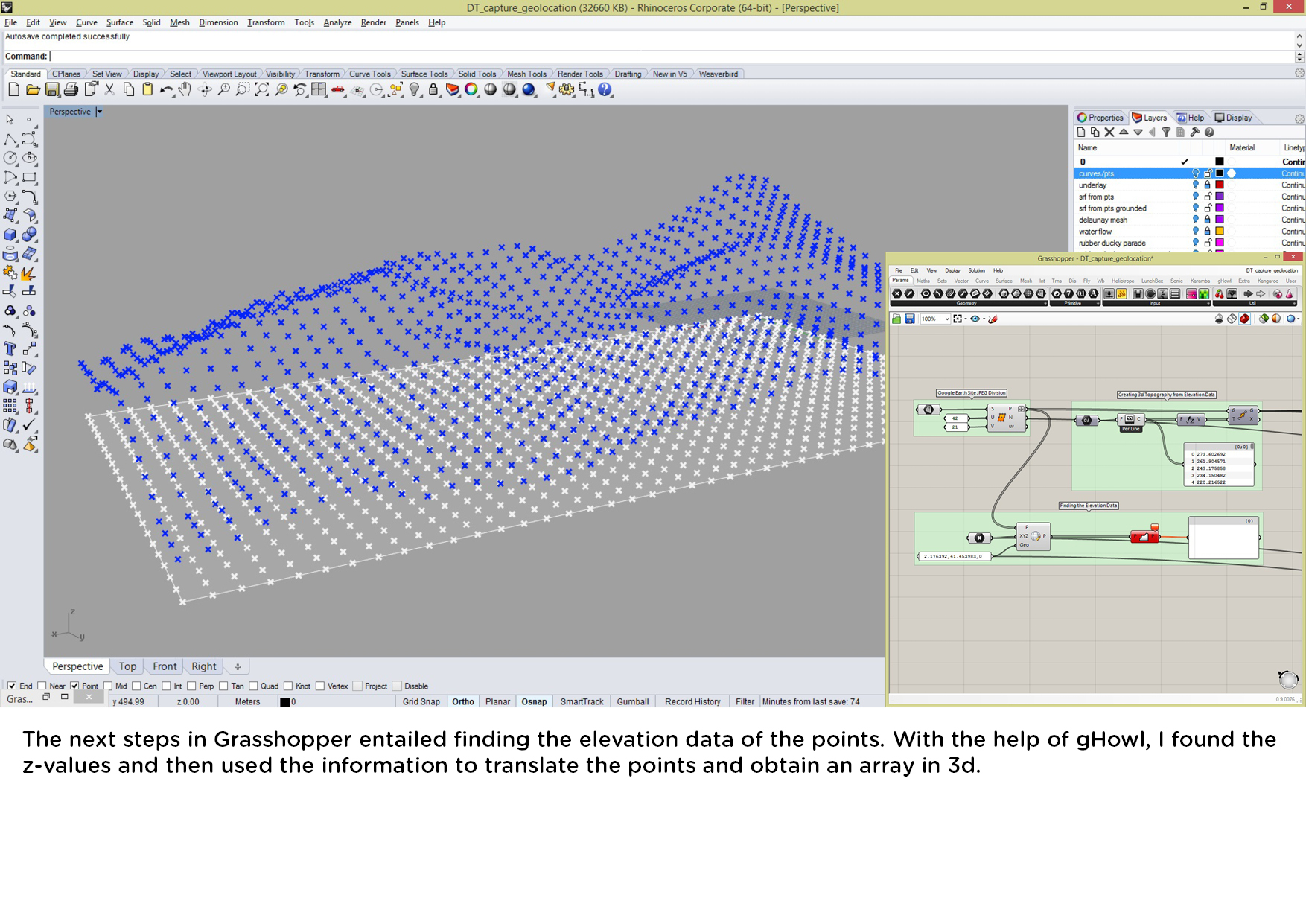Click the Delete layer X icon
The image size is (1306, 924).
(x=1109, y=133)
